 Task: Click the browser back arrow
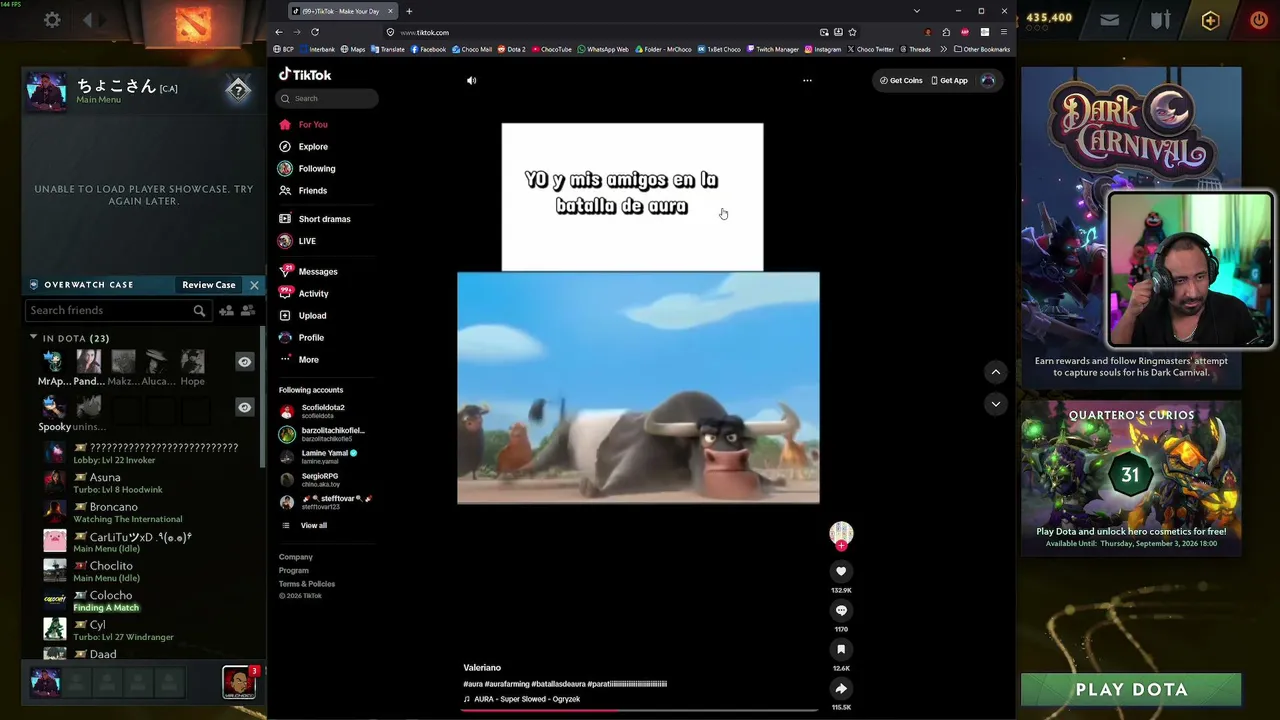click(x=279, y=32)
